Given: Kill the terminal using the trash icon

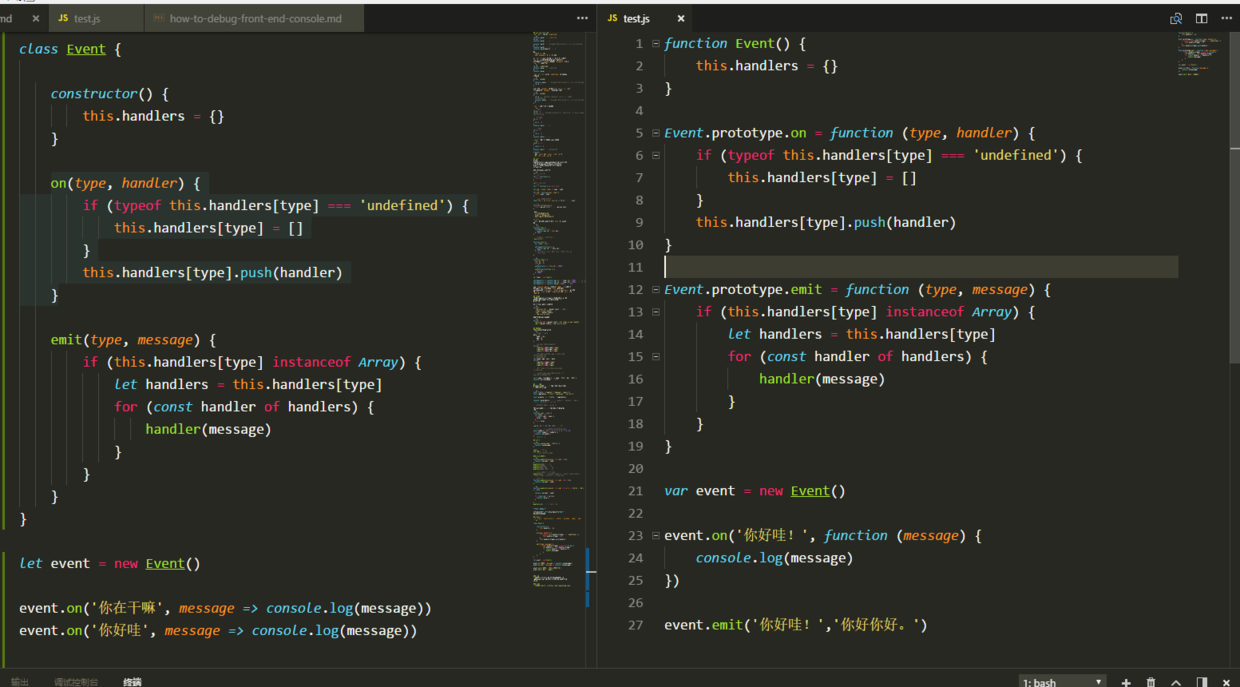Looking at the screenshot, I should 1151,681.
